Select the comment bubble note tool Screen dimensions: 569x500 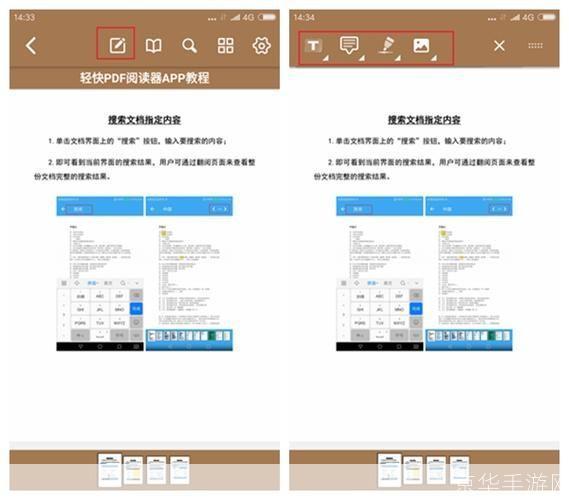[349, 45]
